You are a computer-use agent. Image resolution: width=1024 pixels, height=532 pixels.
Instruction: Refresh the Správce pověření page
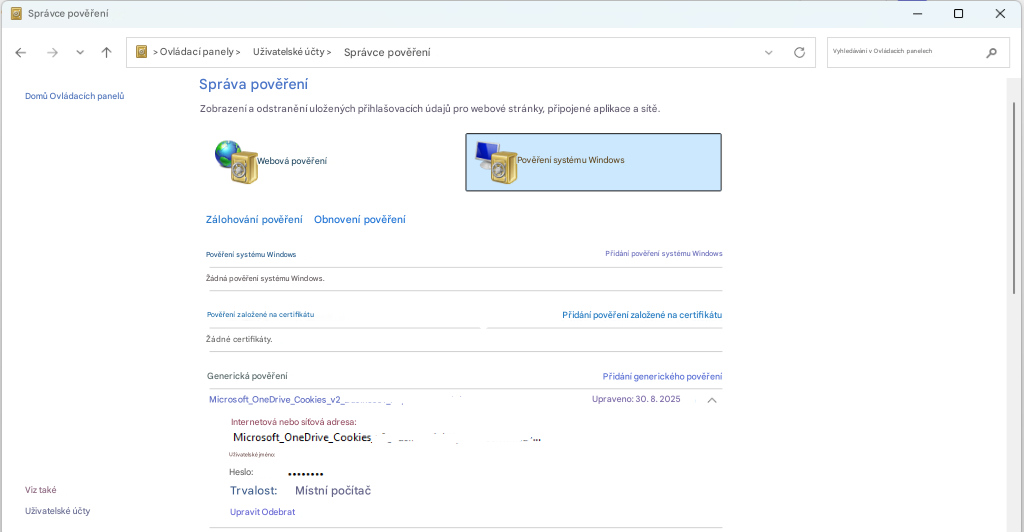click(799, 53)
